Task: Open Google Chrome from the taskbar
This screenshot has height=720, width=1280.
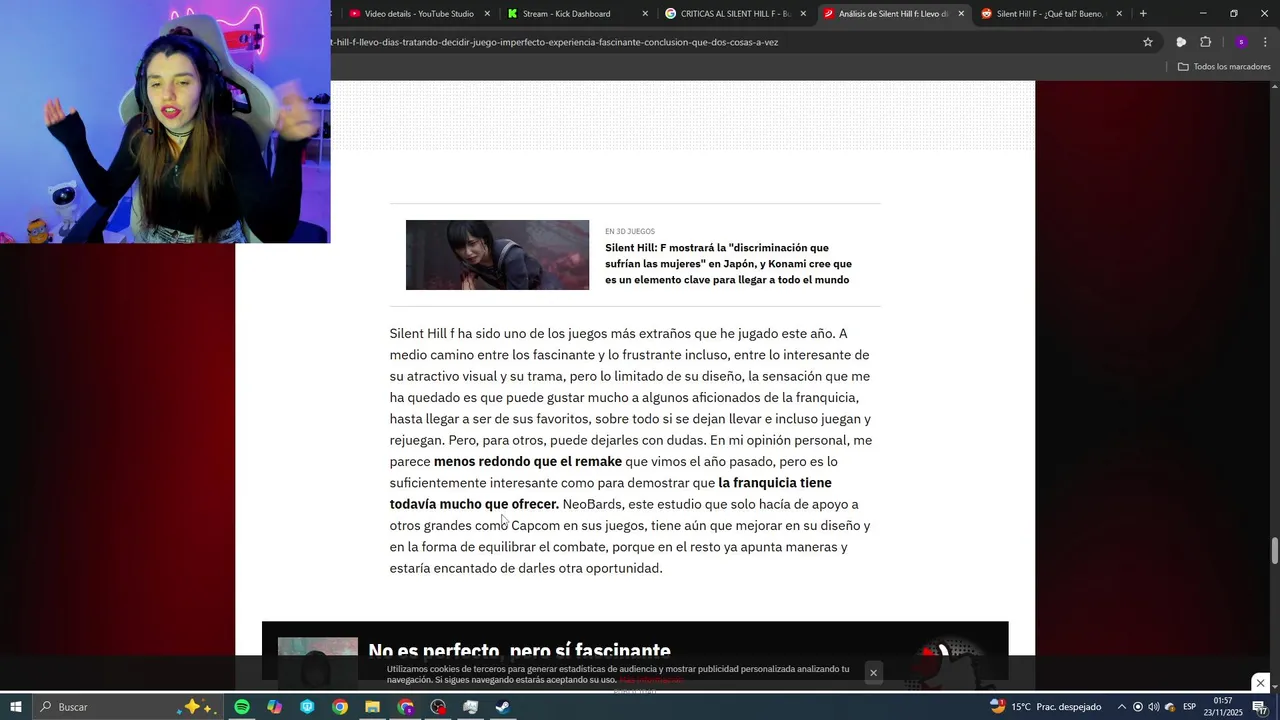Action: click(x=340, y=707)
